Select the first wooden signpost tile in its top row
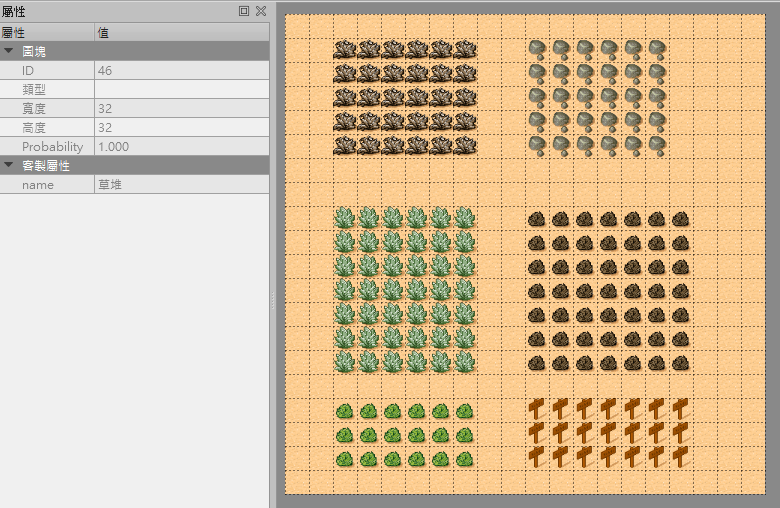This screenshot has height=508, width=780. click(x=537, y=410)
